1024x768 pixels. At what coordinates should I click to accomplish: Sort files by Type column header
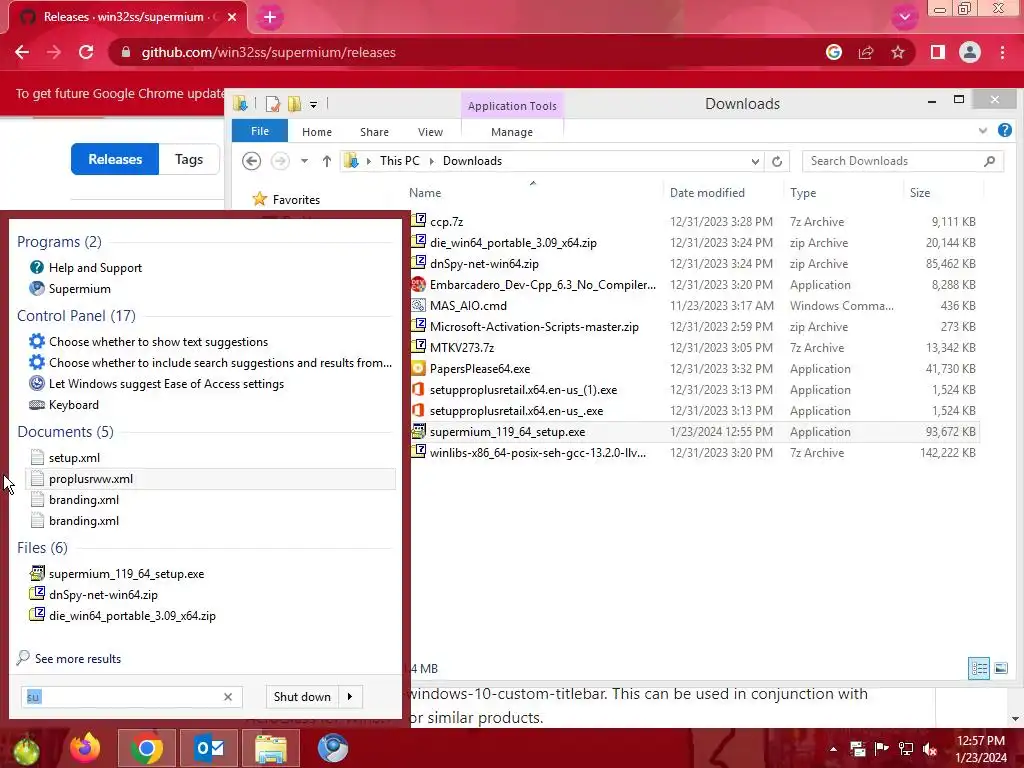point(803,193)
